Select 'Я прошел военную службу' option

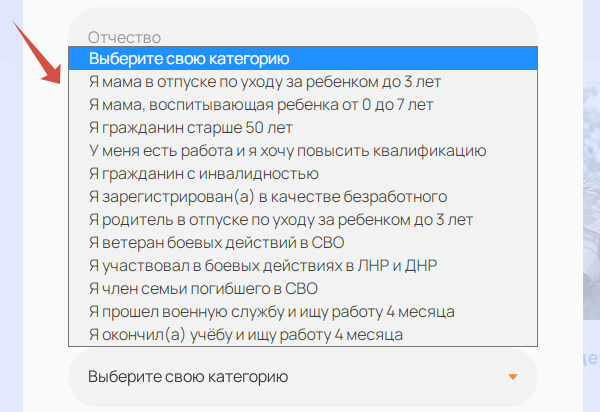coord(303,311)
